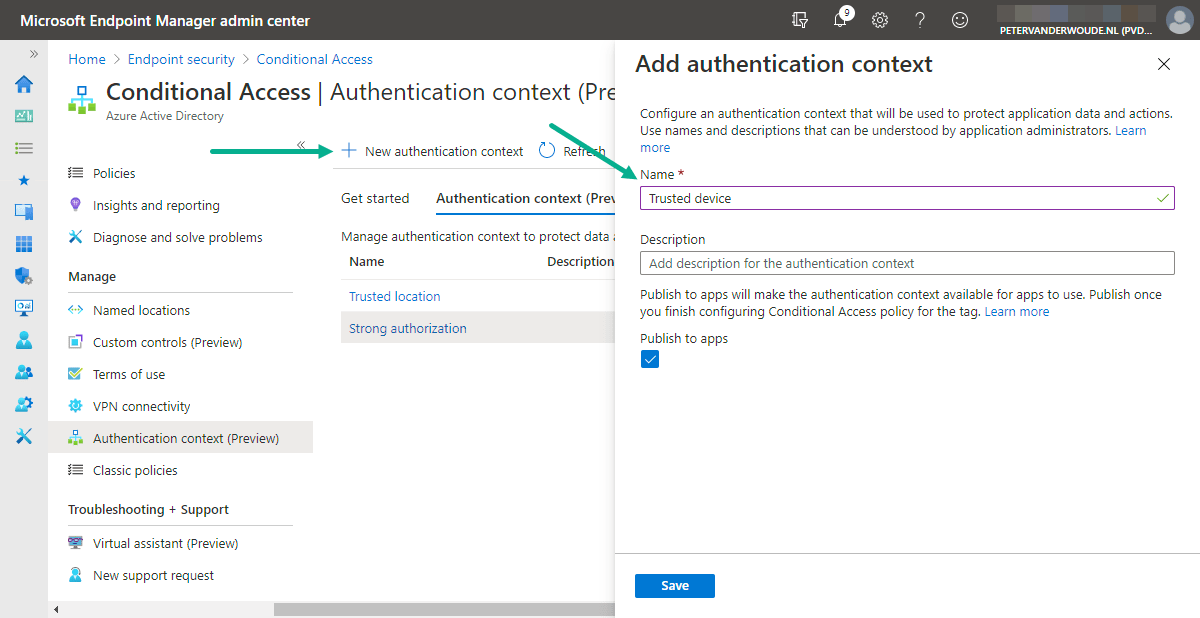Select the Troubleshooting wrench icon
1200x618 pixels.
click(22, 435)
